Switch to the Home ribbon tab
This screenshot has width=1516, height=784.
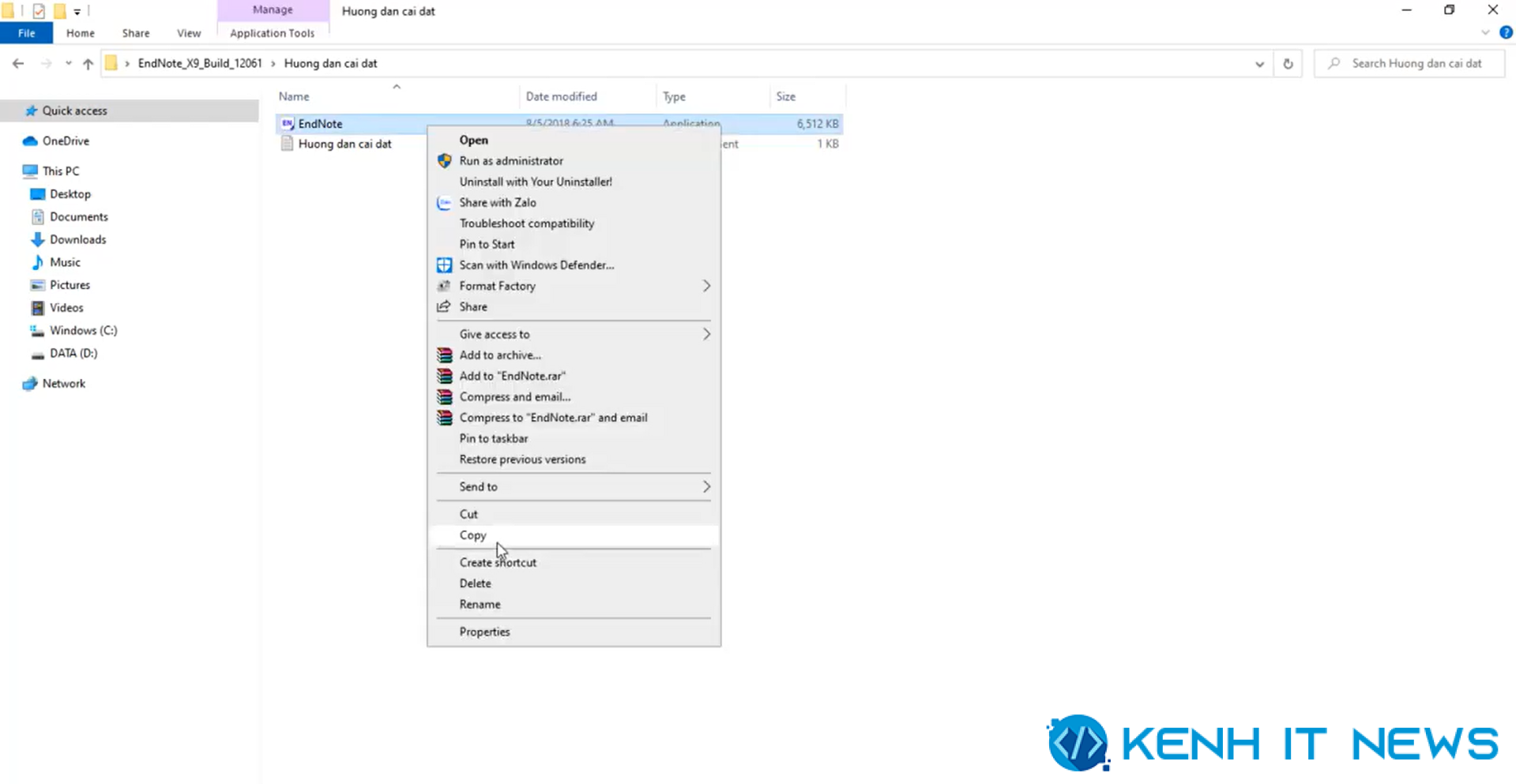pyautogui.click(x=81, y=33)
